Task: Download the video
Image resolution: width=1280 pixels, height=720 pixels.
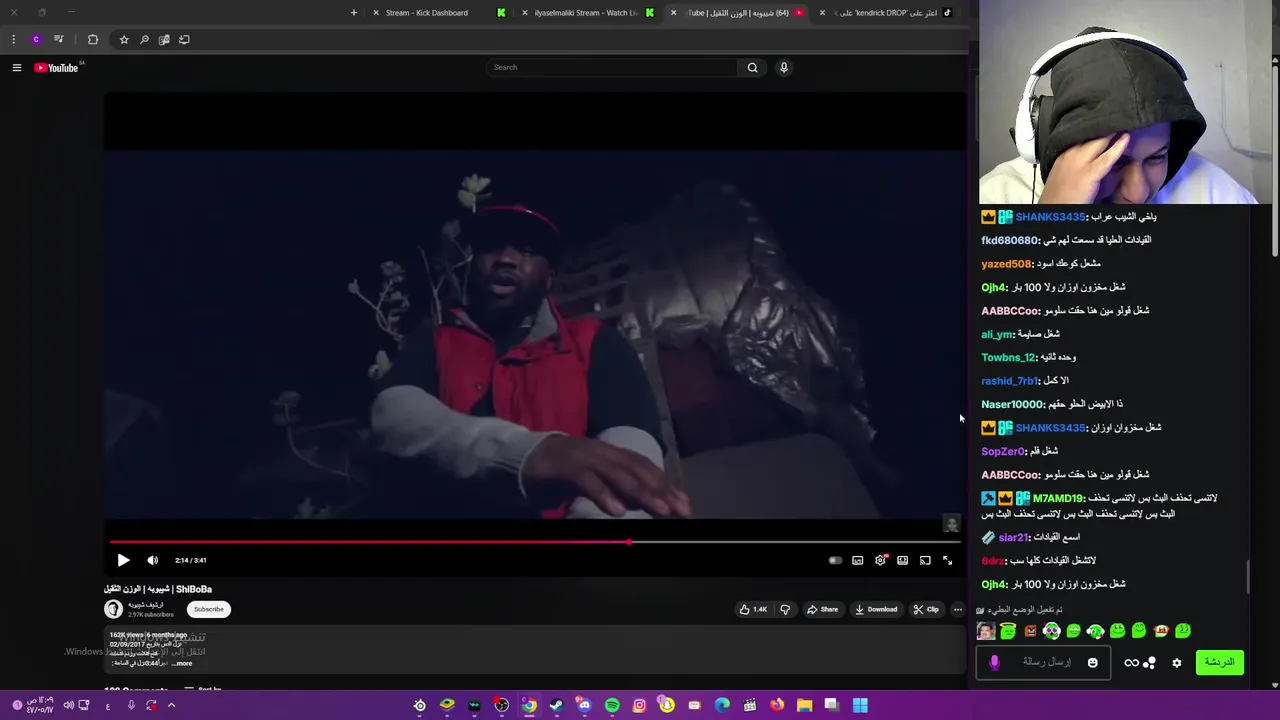Action: point(876,609)
